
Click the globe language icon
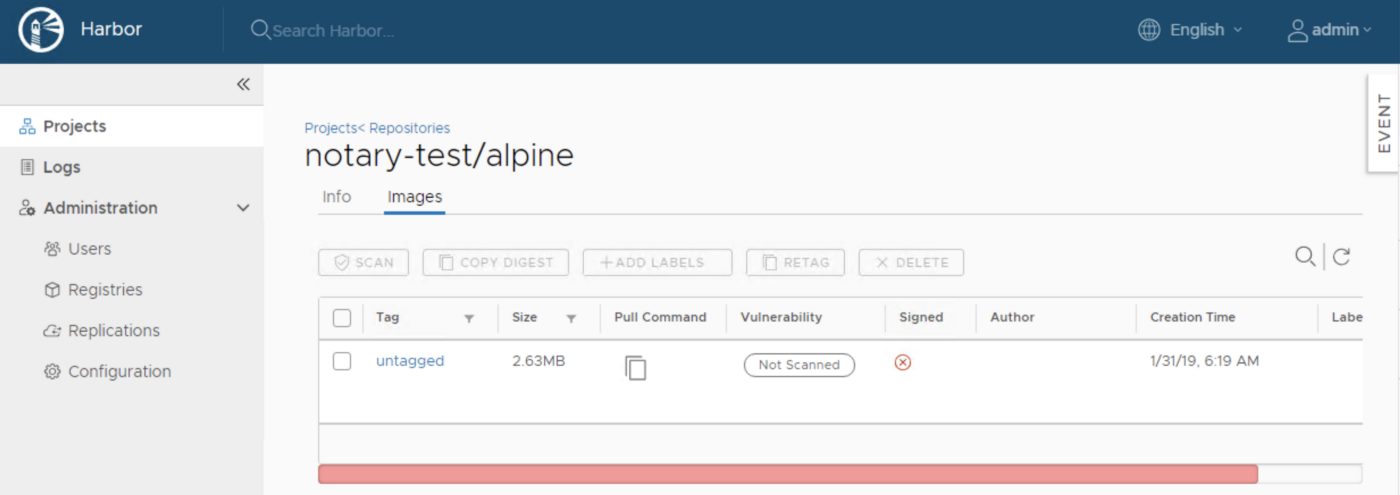(1149, 30)
